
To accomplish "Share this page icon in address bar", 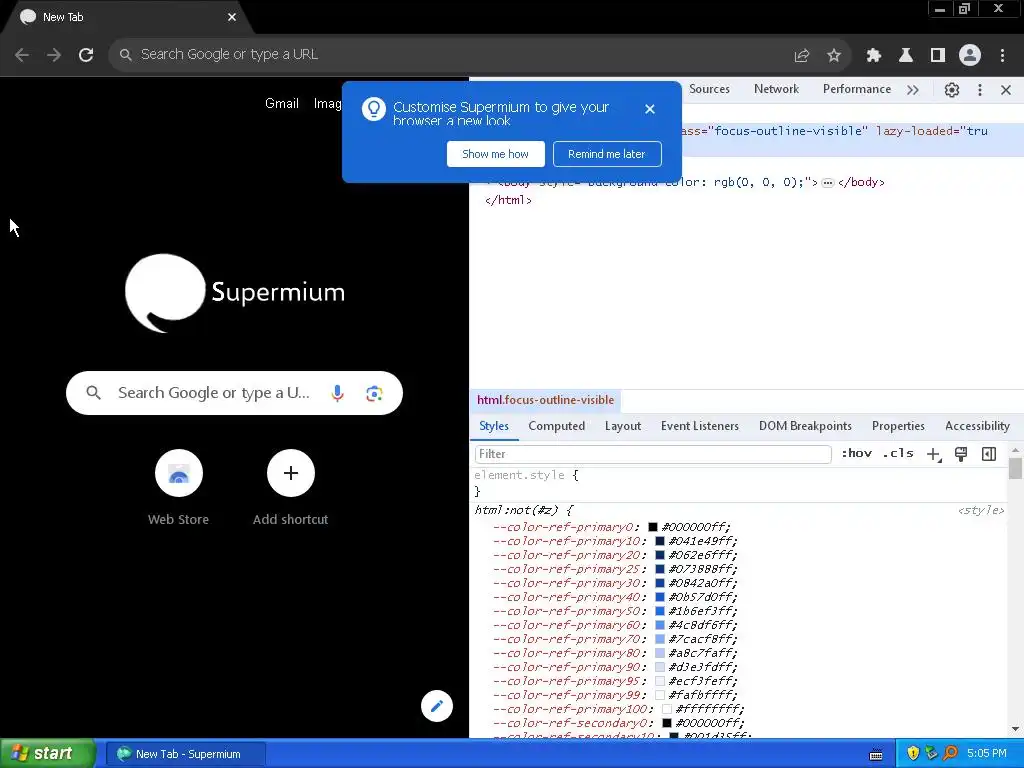I will click(802, 56).
